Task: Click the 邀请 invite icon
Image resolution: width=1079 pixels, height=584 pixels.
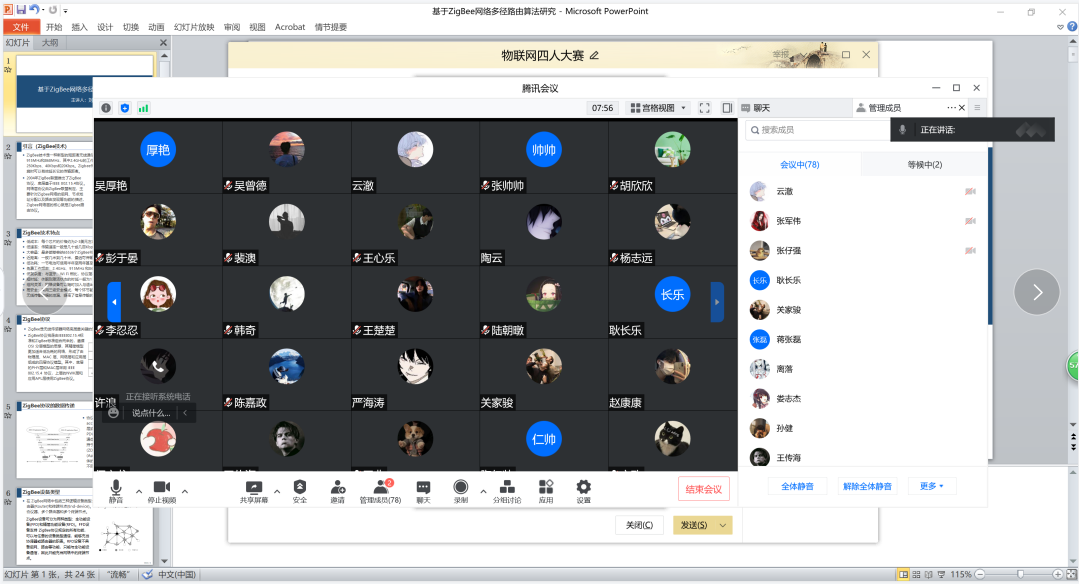Action: pyautogui.click(x=337, y=487)
